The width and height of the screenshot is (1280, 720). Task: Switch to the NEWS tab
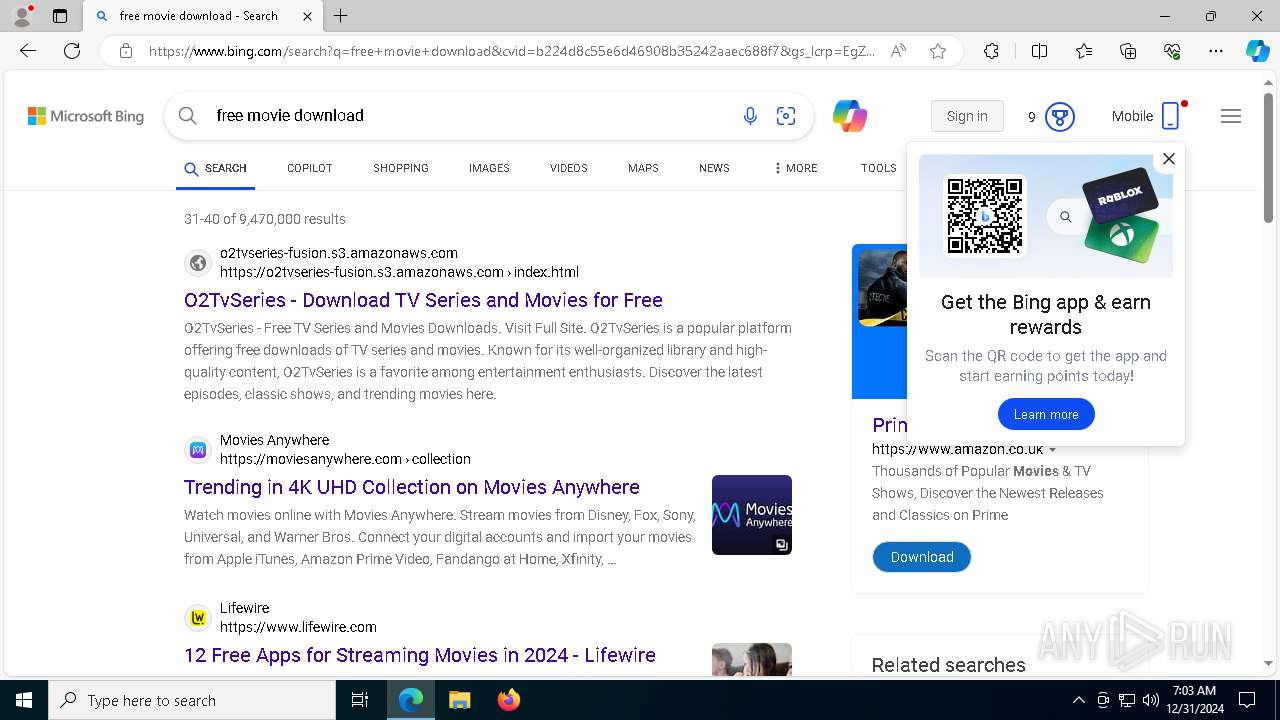[714, 168]
